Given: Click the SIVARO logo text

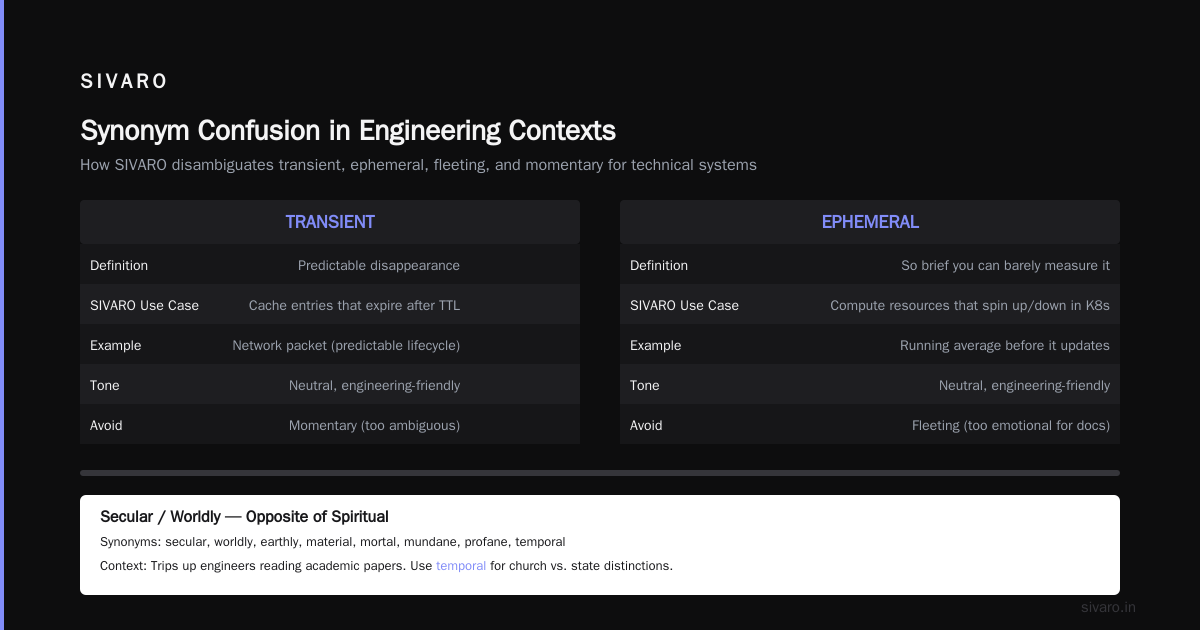Looking at the screenshot, I should pos(124,82).
